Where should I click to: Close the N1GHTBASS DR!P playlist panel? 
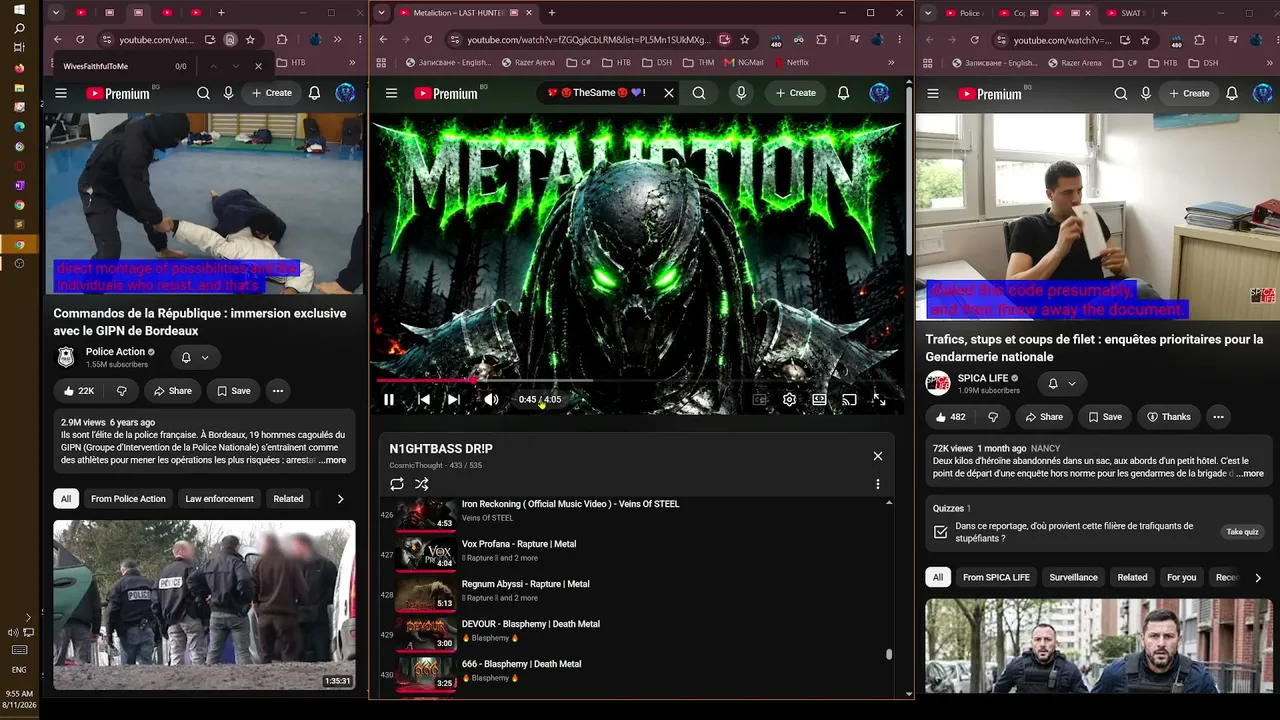(x=878, y=456)
